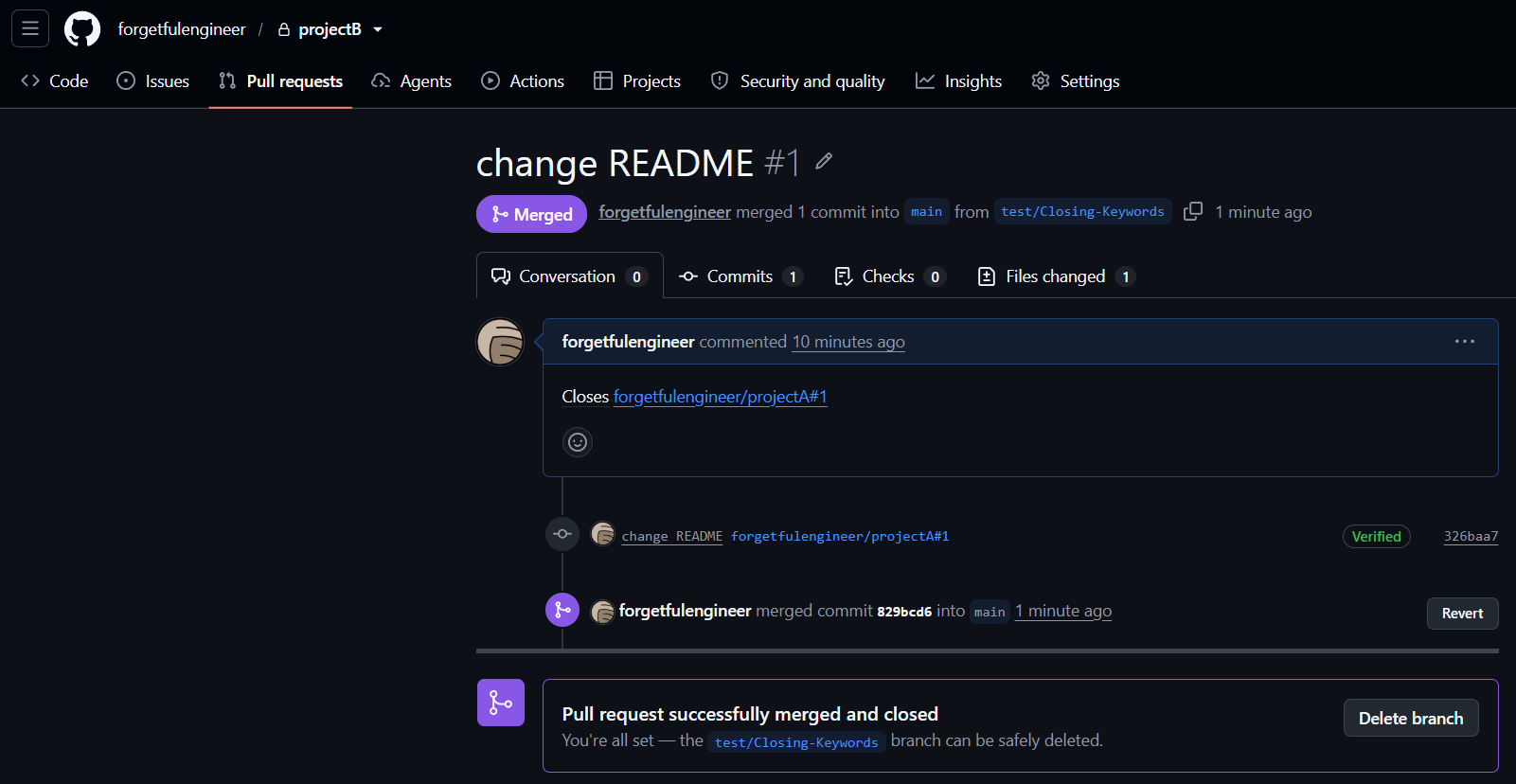Click the GitHub Octocat logo
The height and width of the screenshot is (784, 1516).
click(82, 29)
